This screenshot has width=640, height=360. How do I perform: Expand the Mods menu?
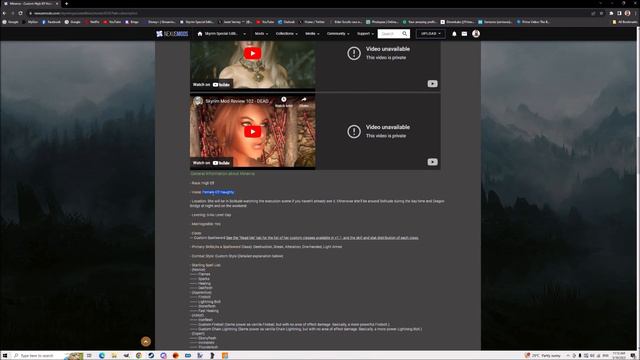pyautogui.click(x=261, y=34)
